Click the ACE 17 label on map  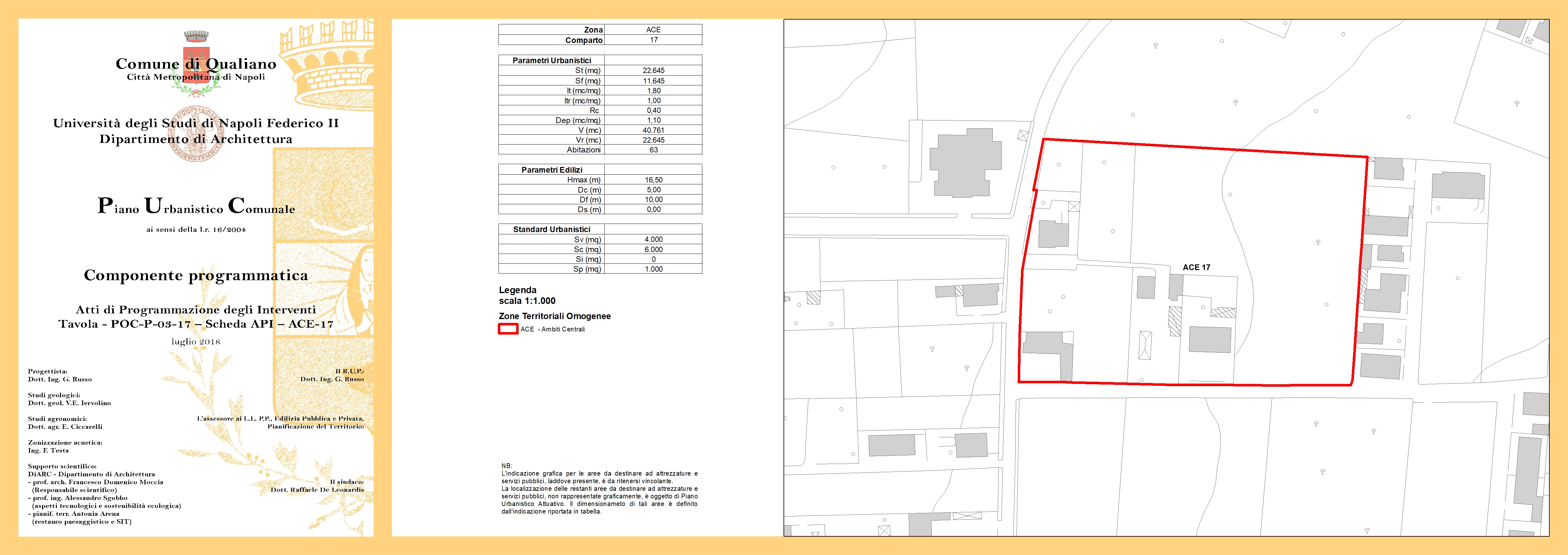pos(1196,268)
